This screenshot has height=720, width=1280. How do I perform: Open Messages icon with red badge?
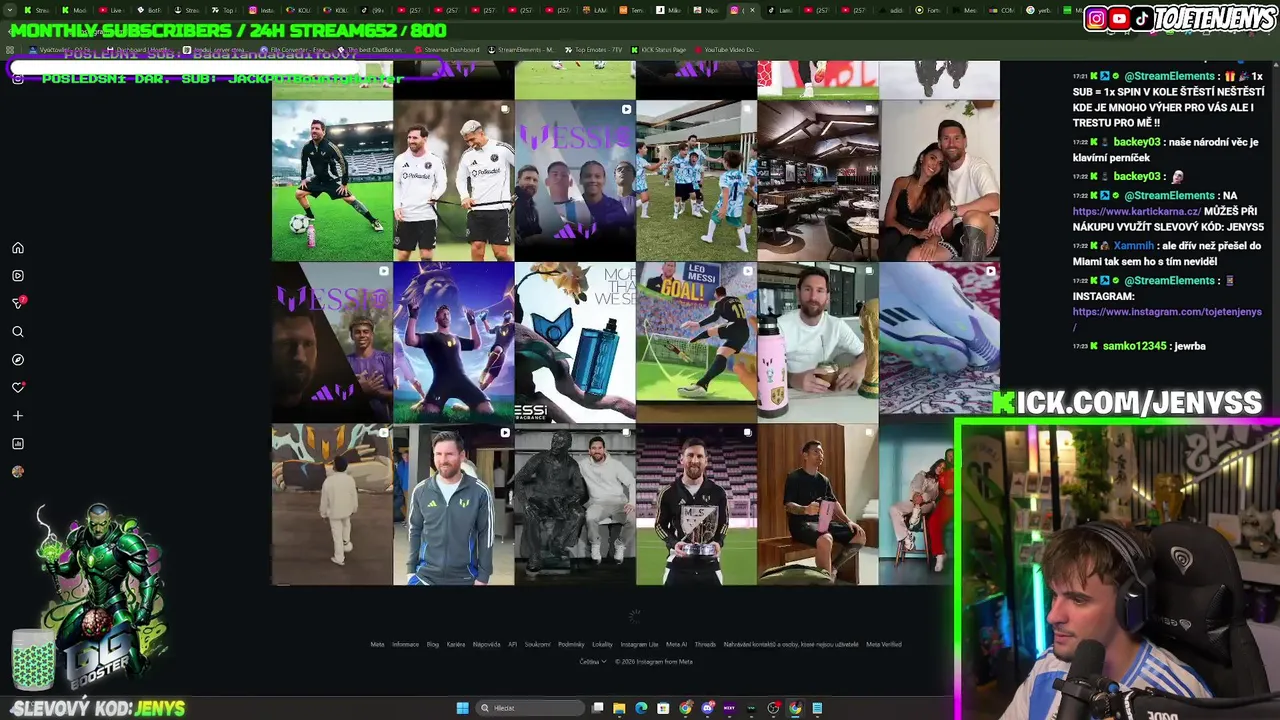click(18, 303)
